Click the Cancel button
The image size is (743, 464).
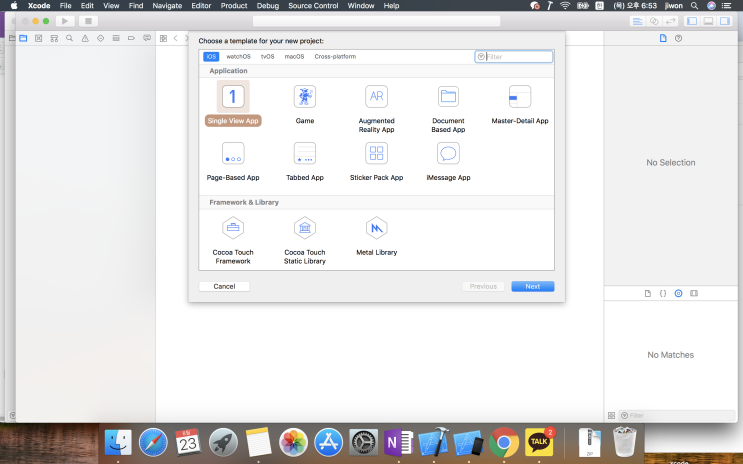pos(224,286)
